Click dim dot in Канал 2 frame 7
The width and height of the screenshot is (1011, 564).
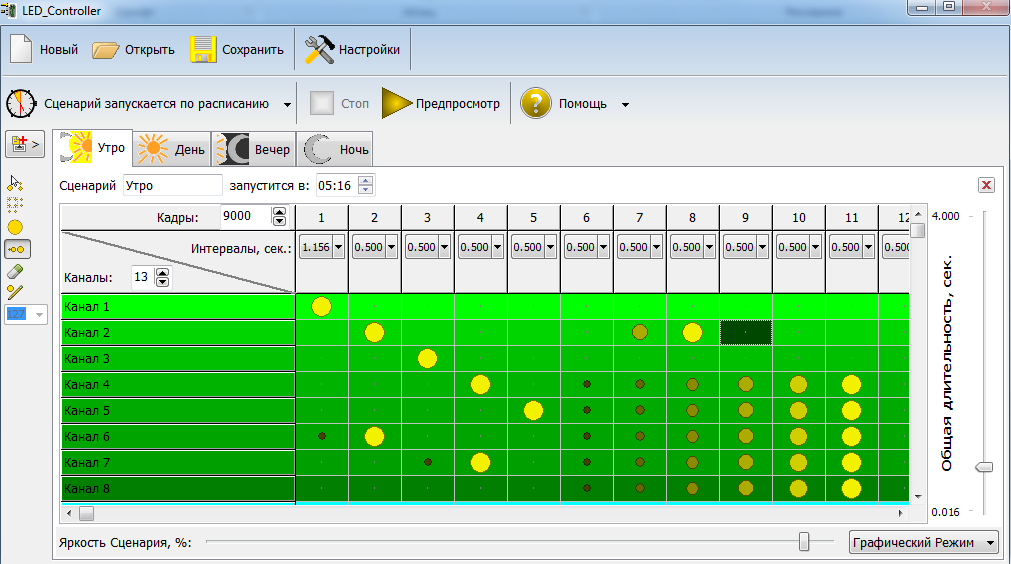click(640, 333)
